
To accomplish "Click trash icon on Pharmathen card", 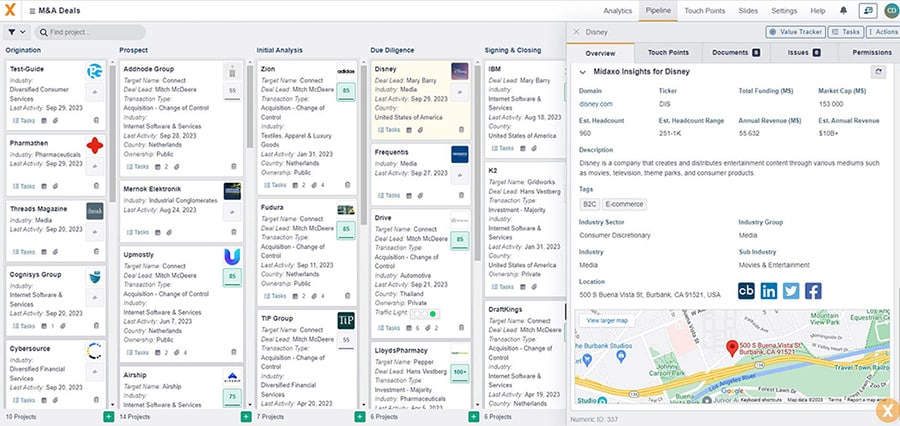I will click(96, 186).
